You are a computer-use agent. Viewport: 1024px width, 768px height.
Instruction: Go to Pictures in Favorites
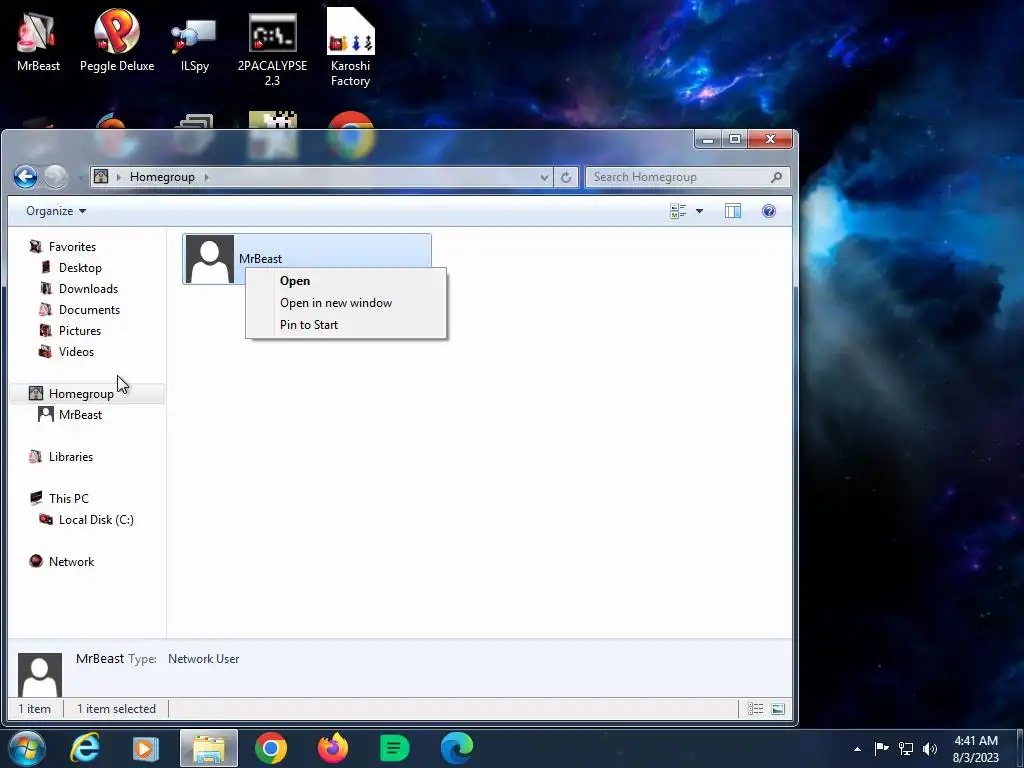(80, 330)
